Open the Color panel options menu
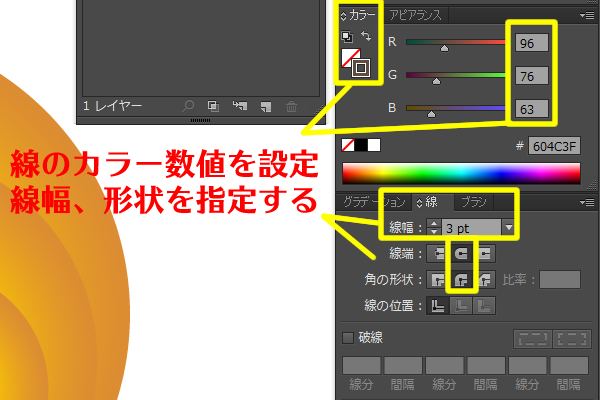This screenshot has width=600, height=400. coord(588,15)
